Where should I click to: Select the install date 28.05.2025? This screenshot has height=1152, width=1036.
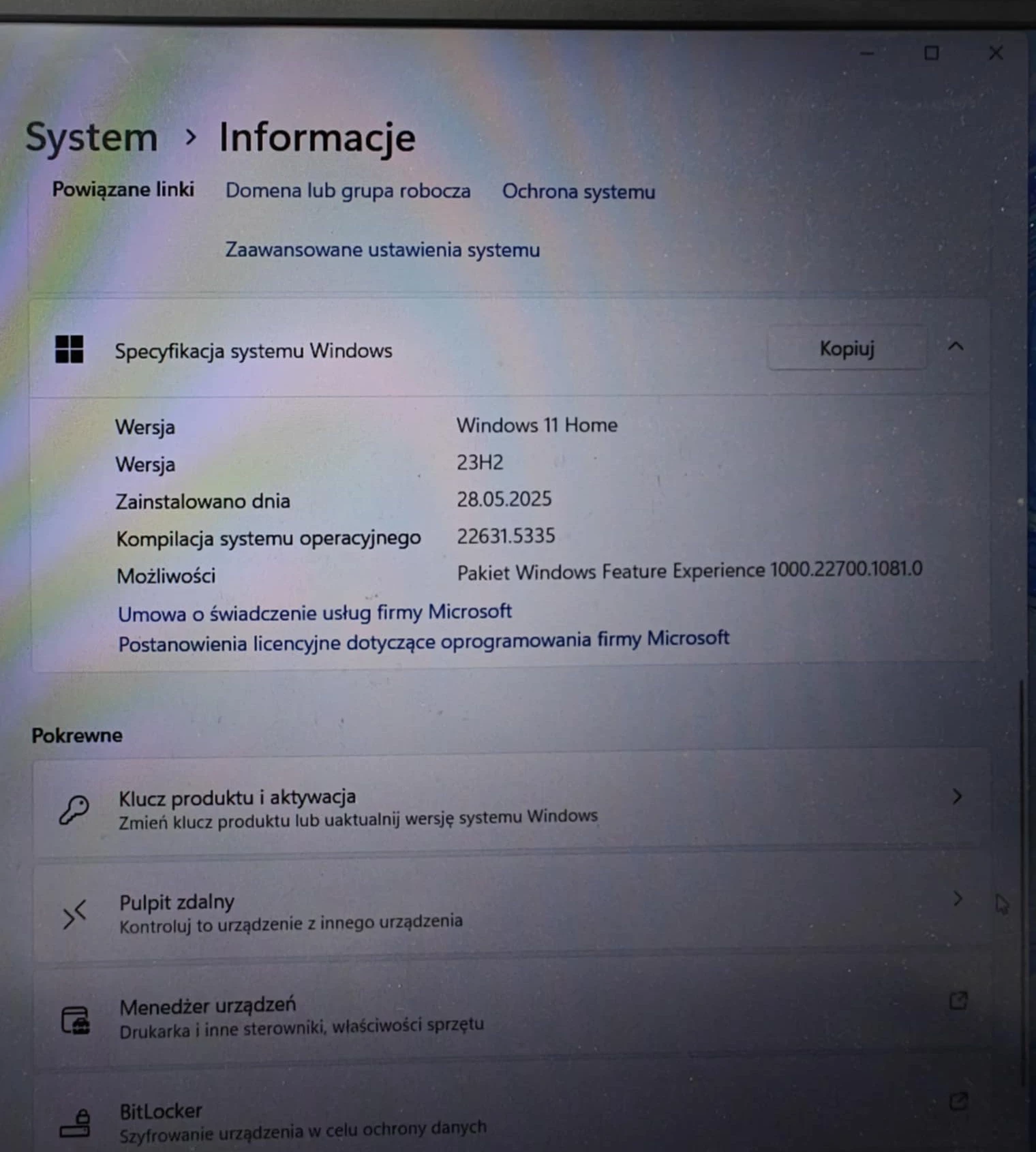[504, 500]
